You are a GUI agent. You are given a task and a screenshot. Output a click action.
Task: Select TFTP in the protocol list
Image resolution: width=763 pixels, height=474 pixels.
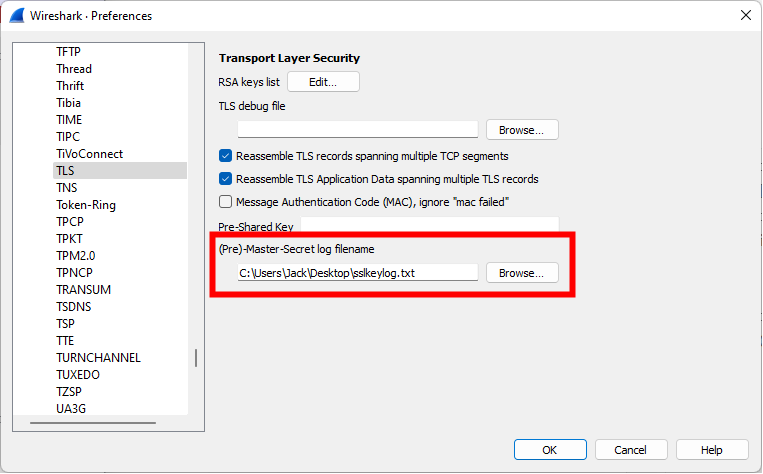(x=68, y=52)
